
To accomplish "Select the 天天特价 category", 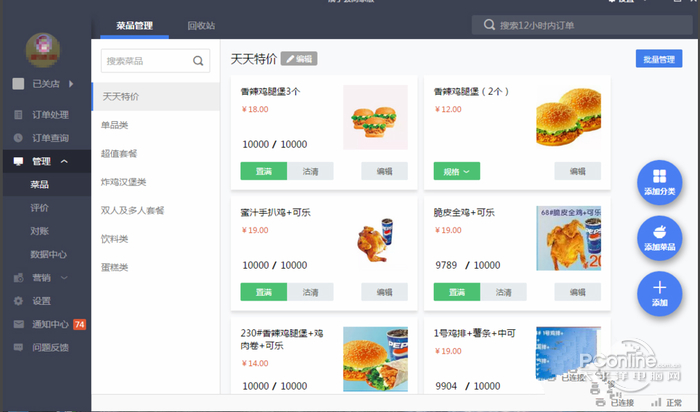I will (155, 96).
